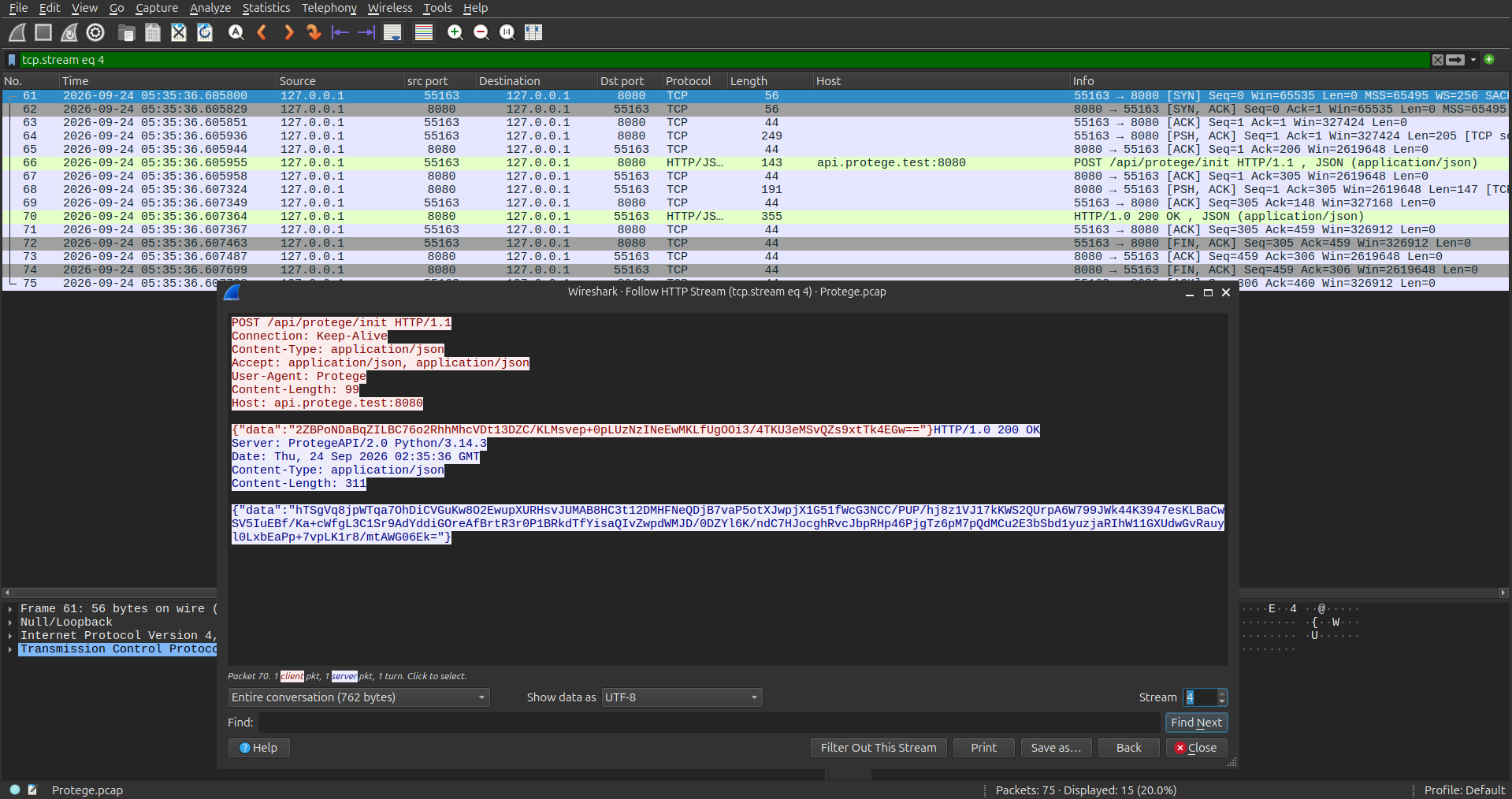Expand Transmission Control Protocol row
The width and height of the screenshot is (1512, 799).
click(x=10, y=649)
